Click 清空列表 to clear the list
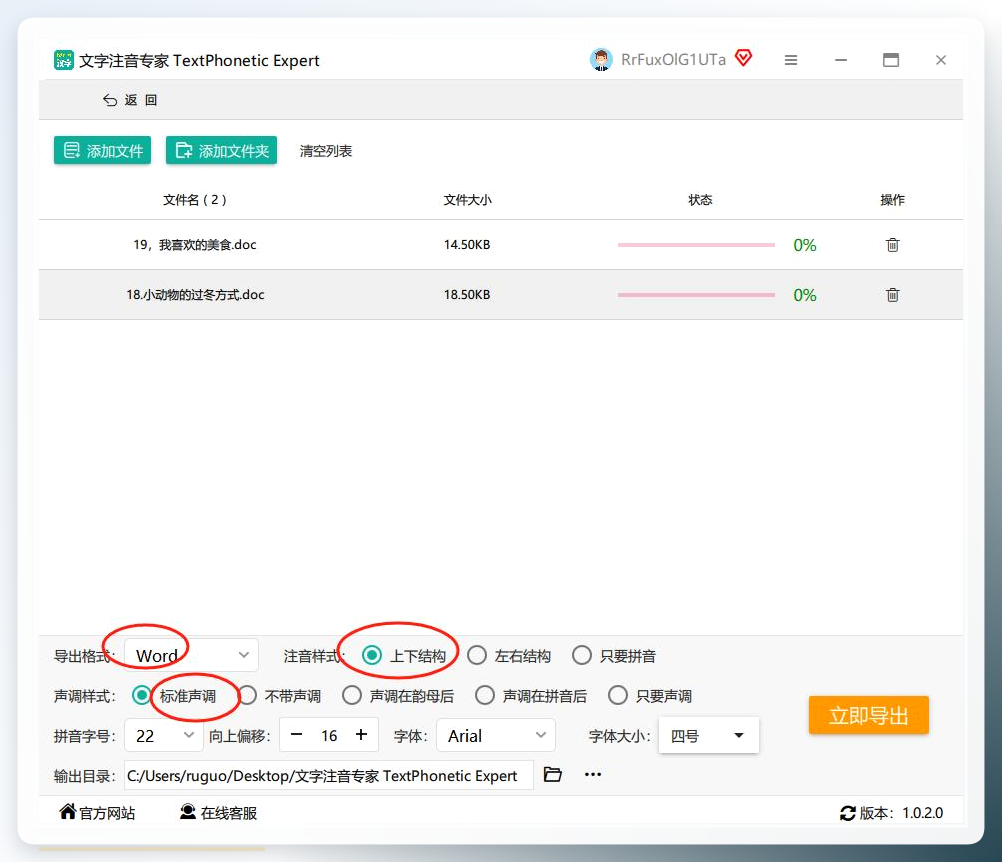 click(326, 151)
